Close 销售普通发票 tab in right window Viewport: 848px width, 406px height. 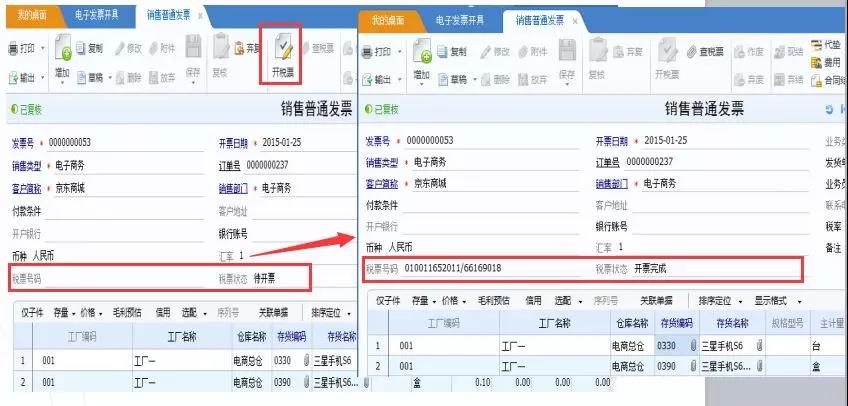point(575,21)
